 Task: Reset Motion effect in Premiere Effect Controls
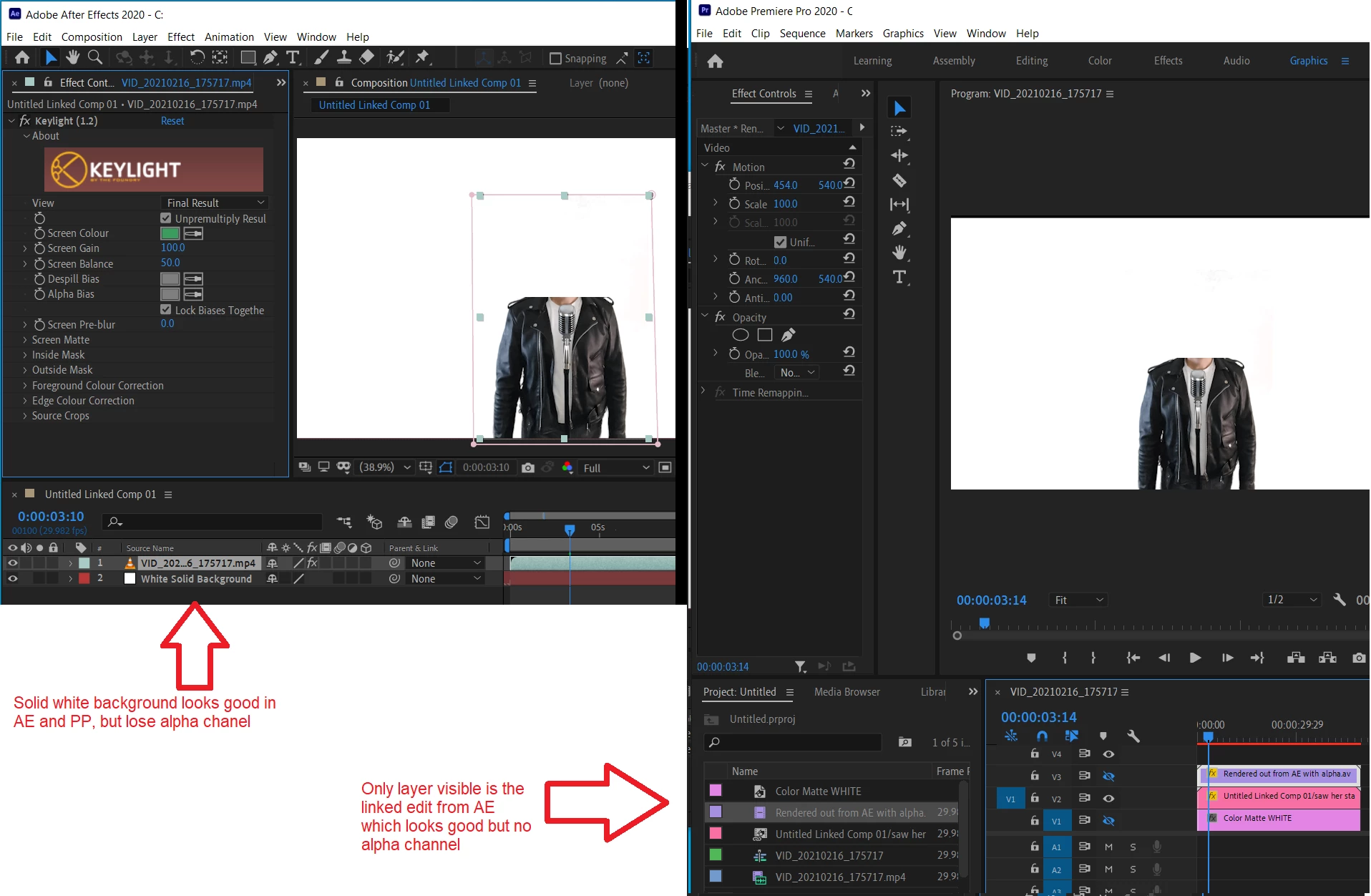point(849,165)
